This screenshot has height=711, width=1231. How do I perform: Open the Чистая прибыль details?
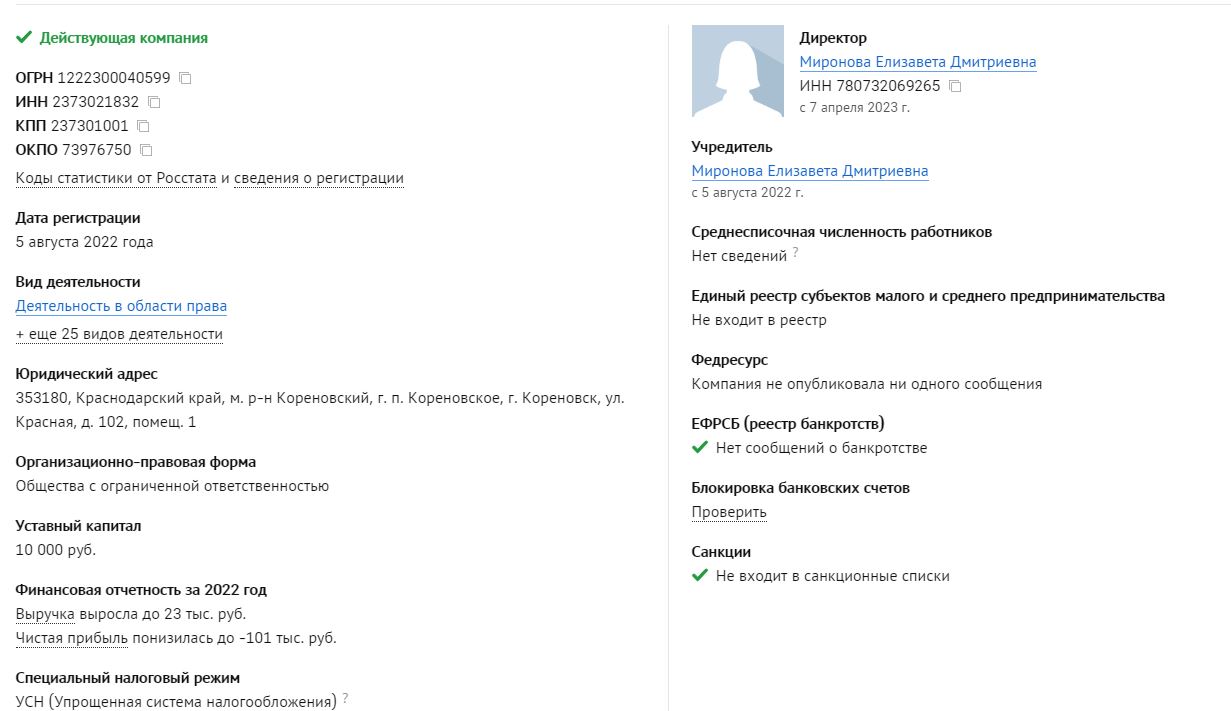pyautogui.click(x=72, y=638)
